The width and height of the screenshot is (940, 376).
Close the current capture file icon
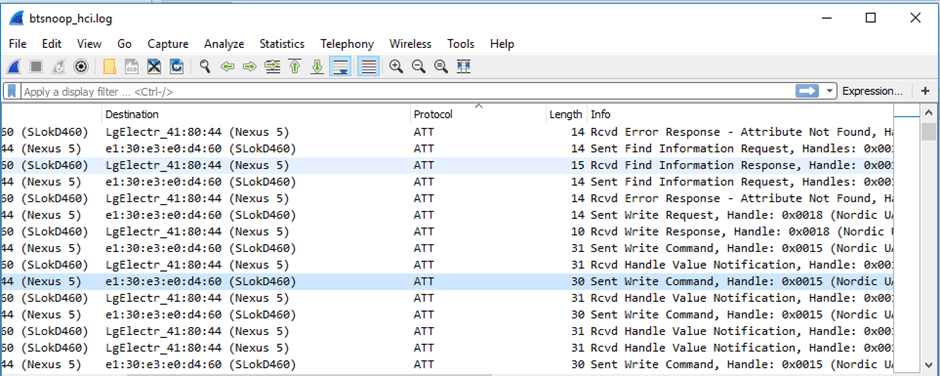(x=154, y=67)
